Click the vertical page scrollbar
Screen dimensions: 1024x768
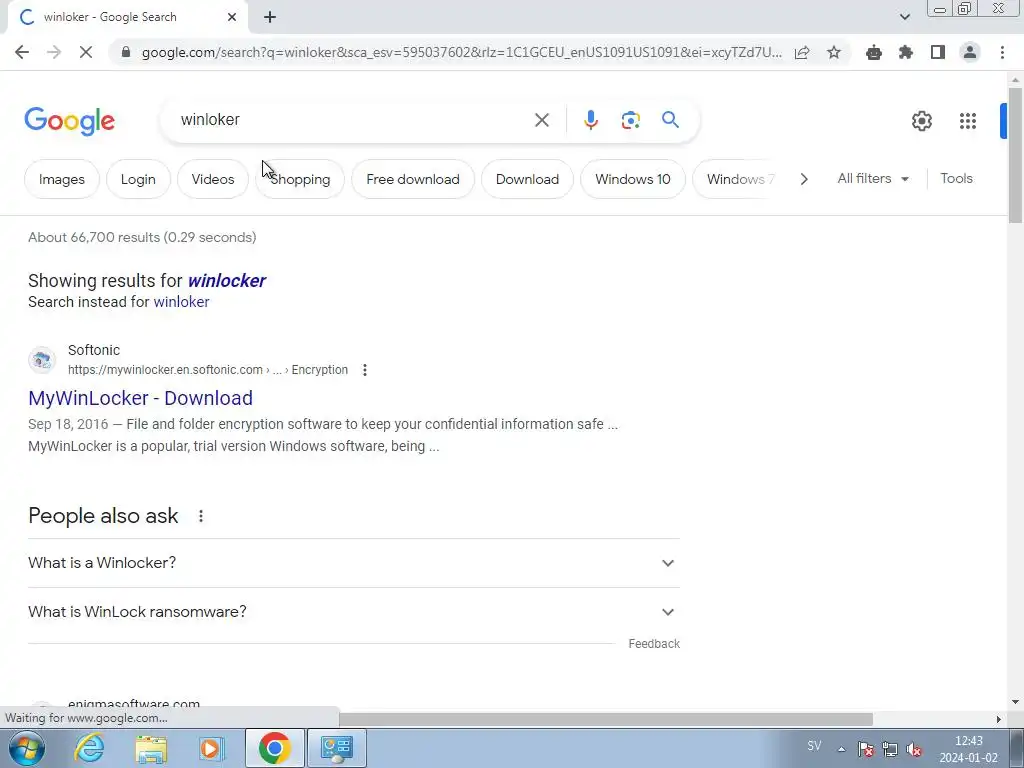pyautogui.click(x=1015, y=155)
